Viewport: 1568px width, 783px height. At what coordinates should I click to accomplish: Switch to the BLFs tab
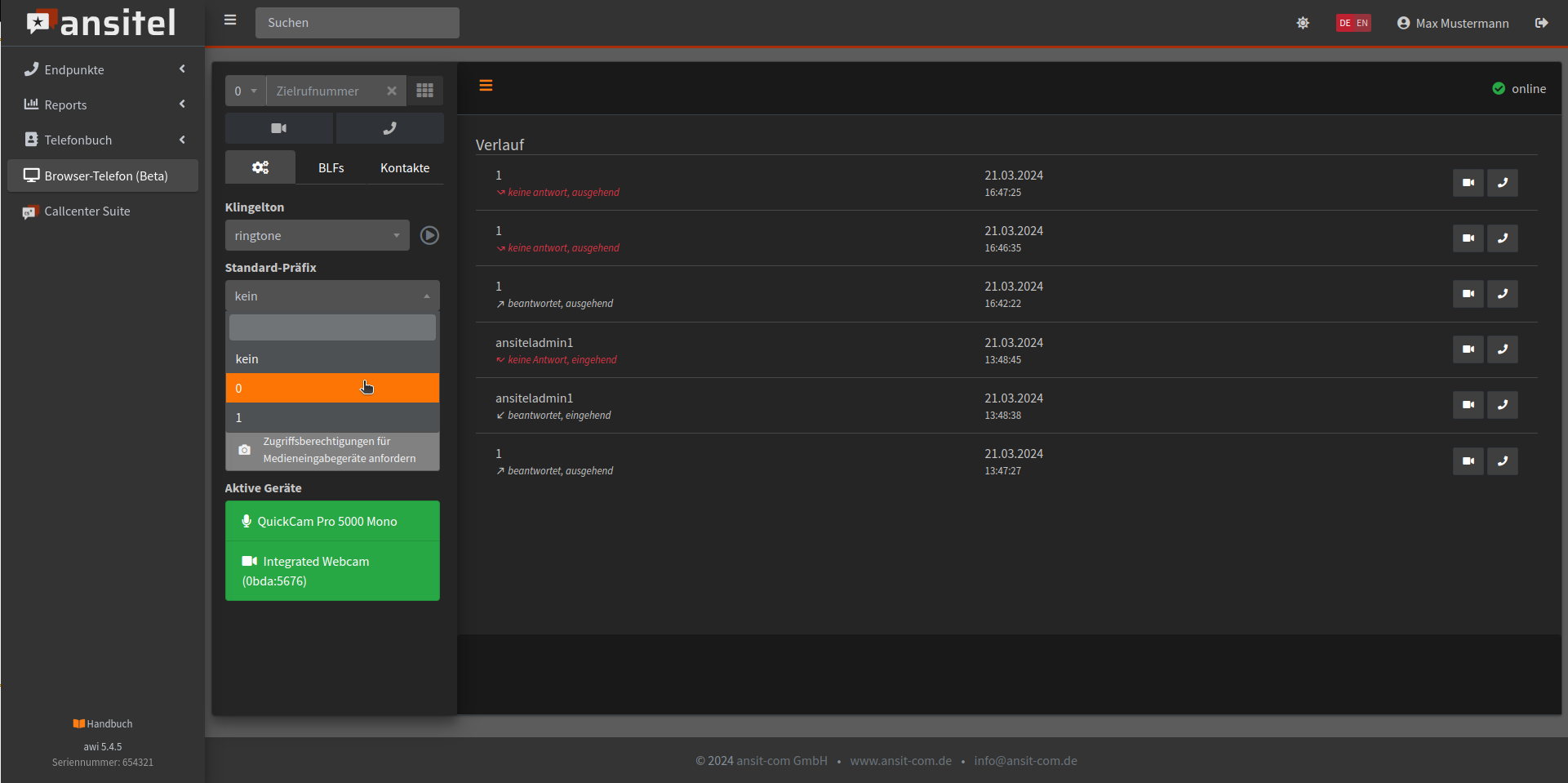pyautogui.click(x=331, y=168)
